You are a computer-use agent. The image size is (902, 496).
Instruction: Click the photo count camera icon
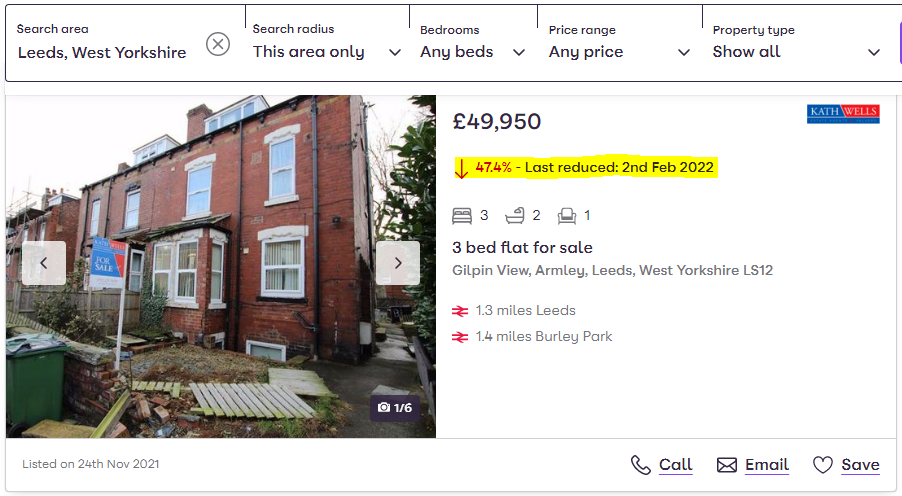point(383,408)
